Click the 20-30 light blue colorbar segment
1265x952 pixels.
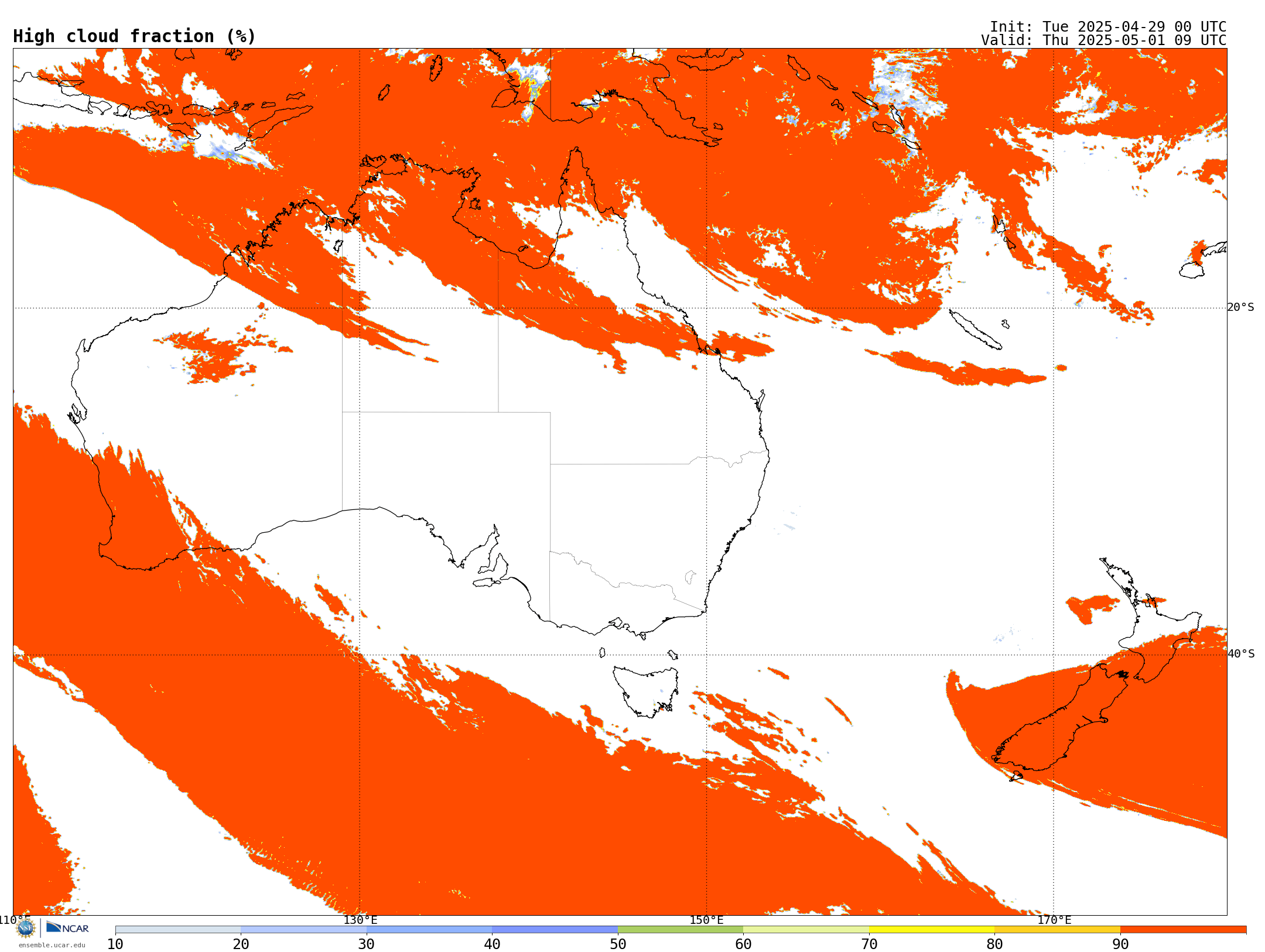coord(303,930)
